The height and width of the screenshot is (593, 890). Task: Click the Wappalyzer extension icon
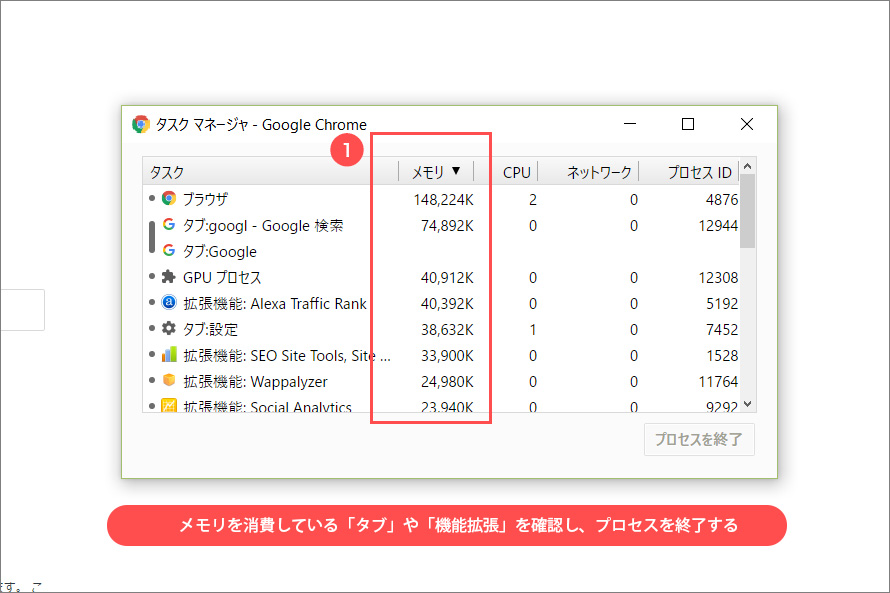169,380
